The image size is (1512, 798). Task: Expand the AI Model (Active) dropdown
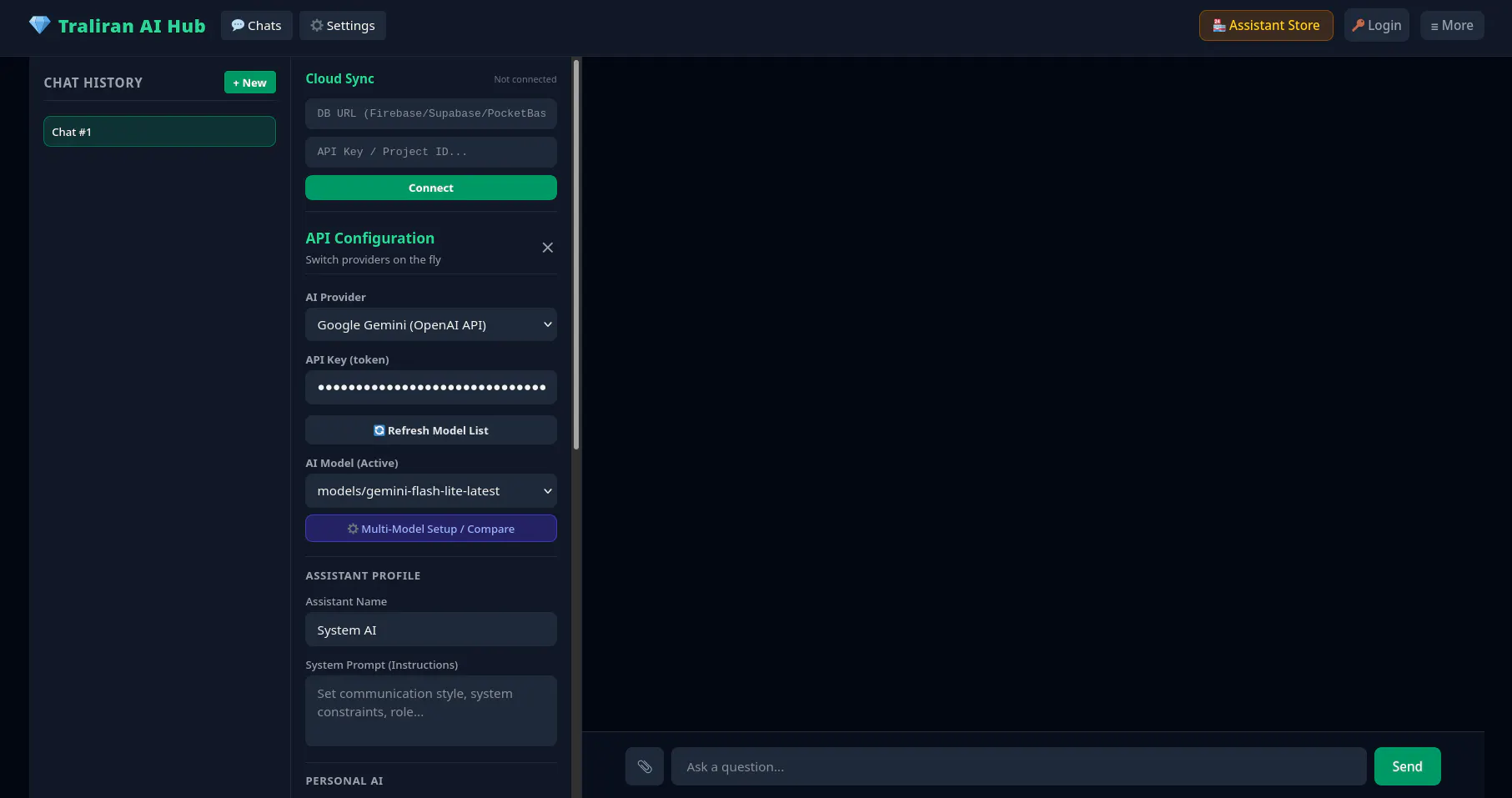[431, 490]
